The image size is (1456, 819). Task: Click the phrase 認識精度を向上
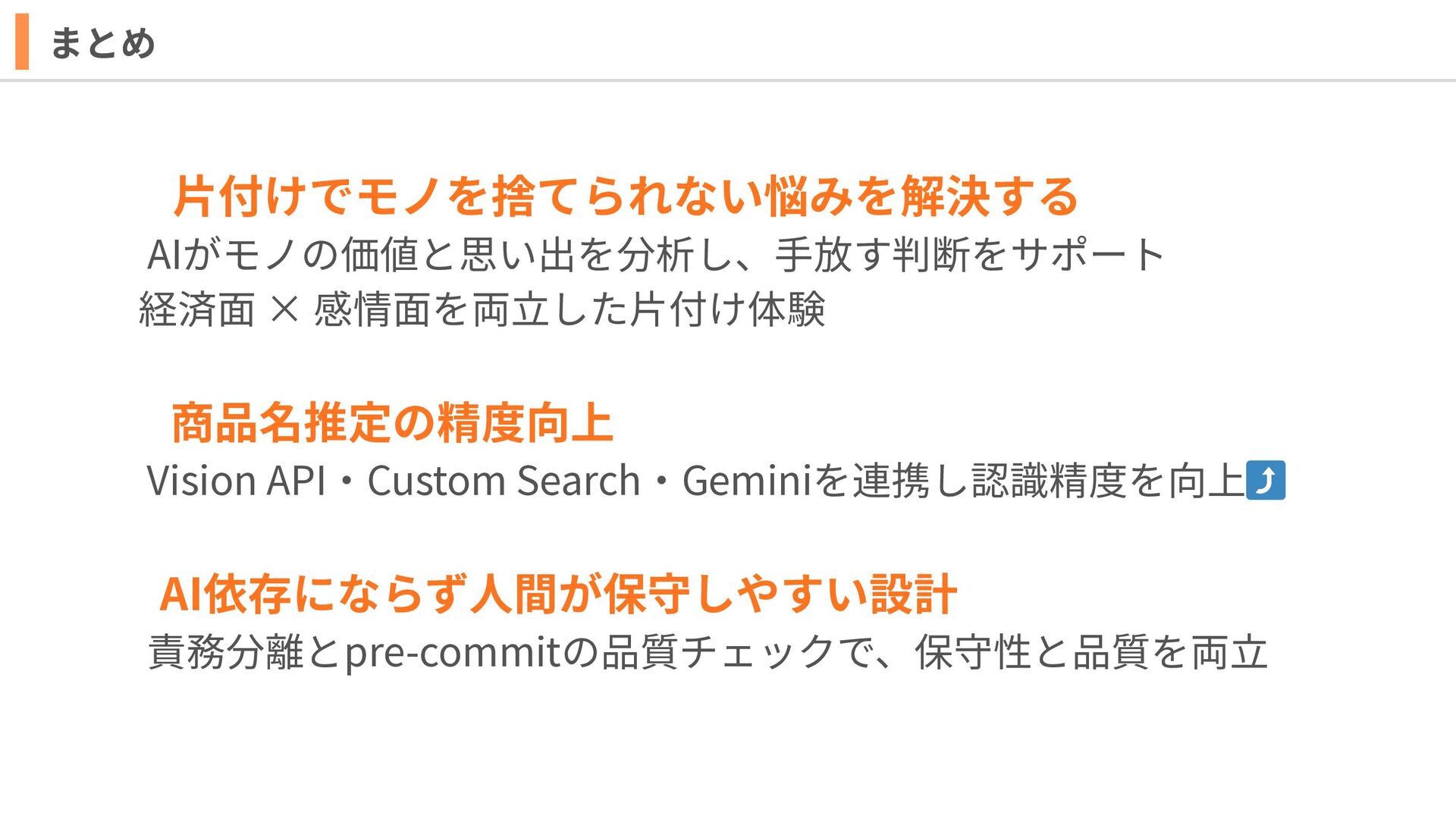(x=1109, y=481)
